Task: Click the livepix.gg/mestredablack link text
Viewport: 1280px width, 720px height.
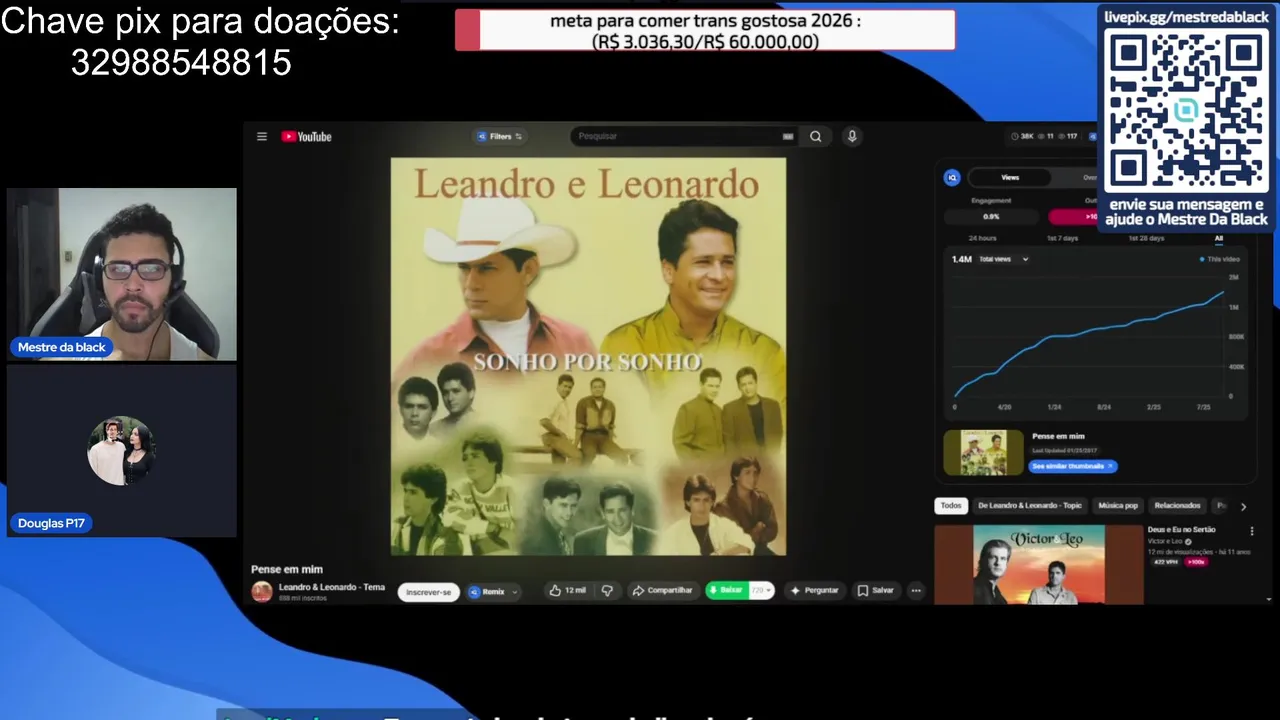Action: pos(1187,17)
